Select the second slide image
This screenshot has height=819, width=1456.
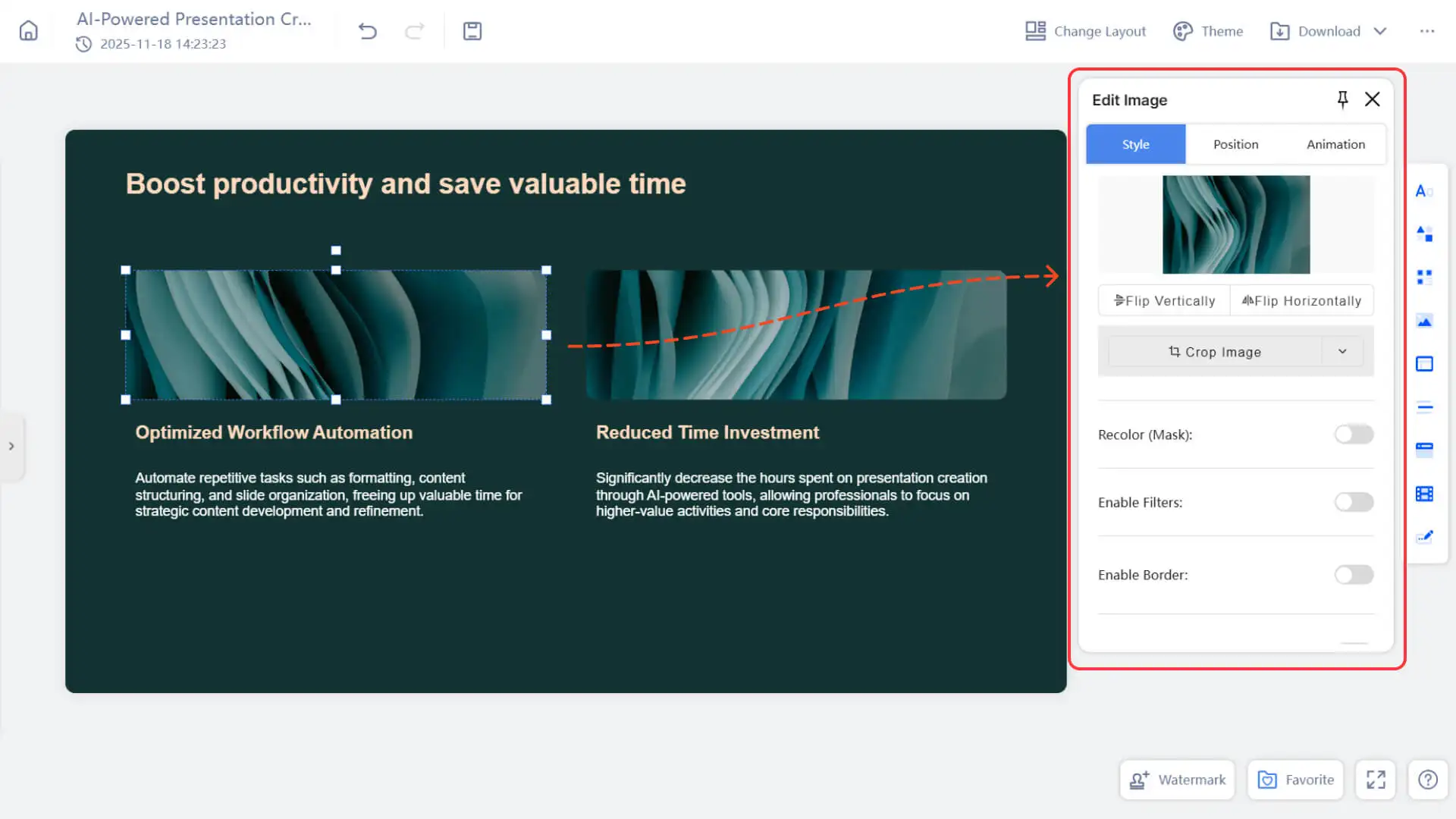coord(796,334)
